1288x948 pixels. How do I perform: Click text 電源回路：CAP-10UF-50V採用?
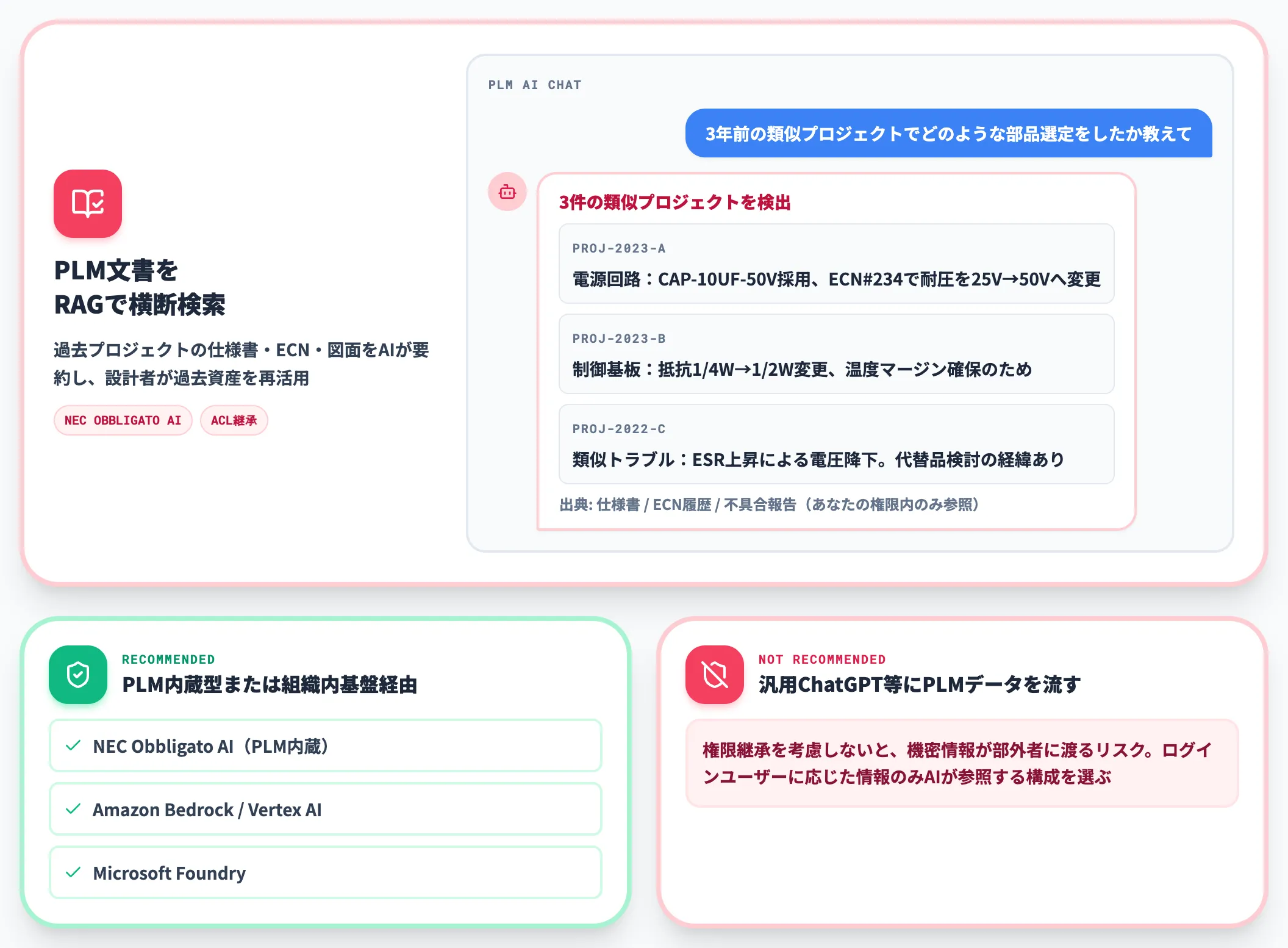point(837,279)
